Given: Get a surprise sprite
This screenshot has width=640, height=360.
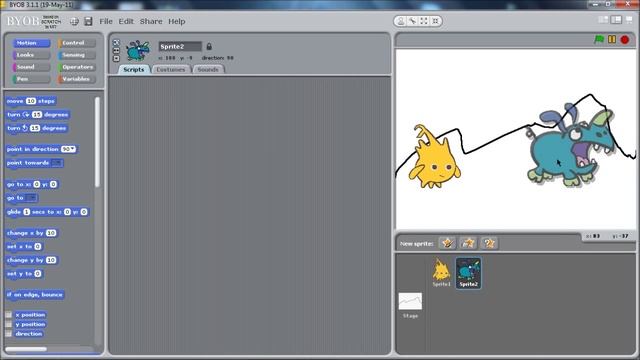Looking at the screenshot, I should pos(489,243).
